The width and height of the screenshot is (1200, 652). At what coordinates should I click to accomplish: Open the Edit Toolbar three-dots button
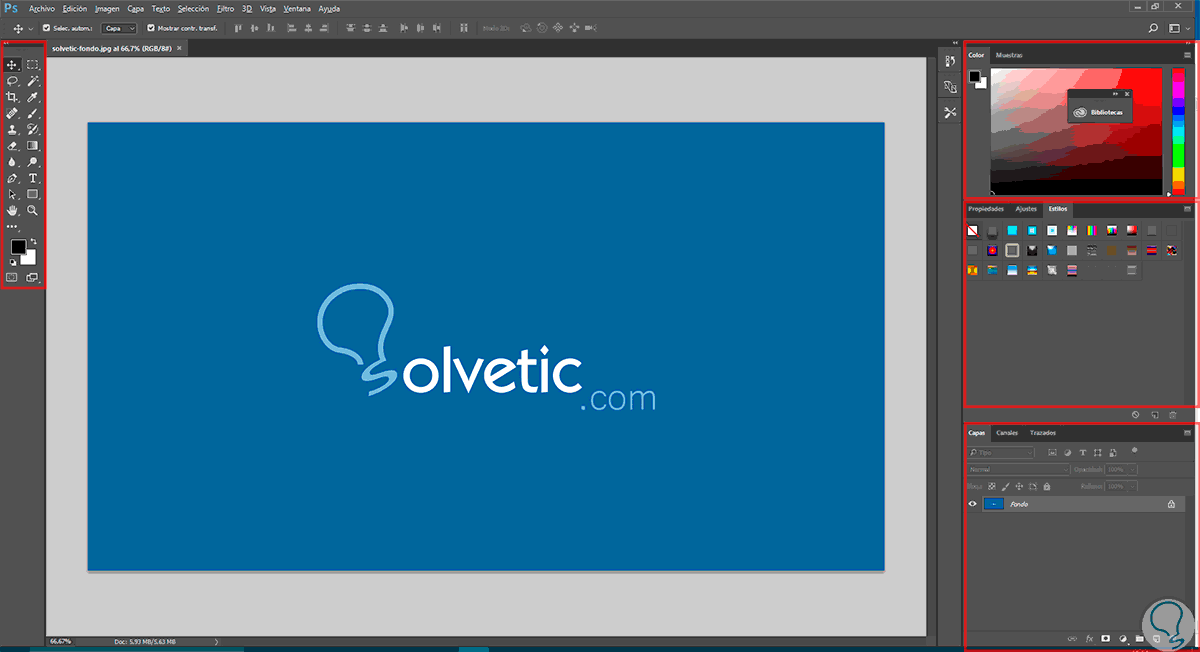tap(12, 228)
